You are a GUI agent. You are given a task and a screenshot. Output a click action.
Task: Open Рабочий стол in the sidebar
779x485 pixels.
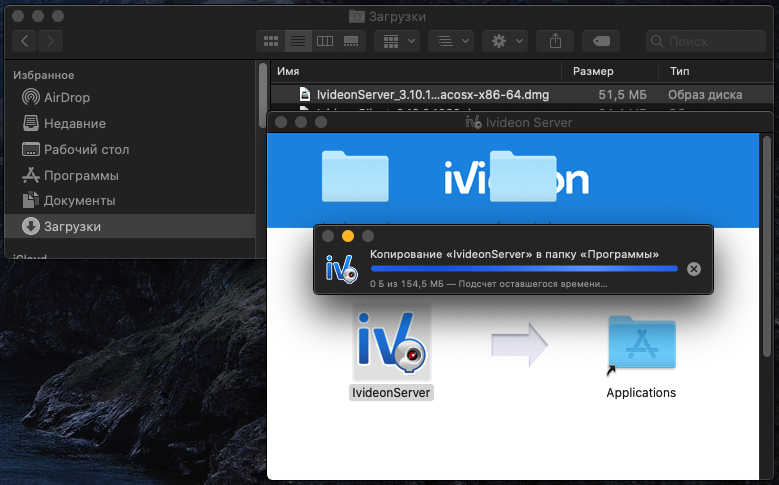coord(130,149)
